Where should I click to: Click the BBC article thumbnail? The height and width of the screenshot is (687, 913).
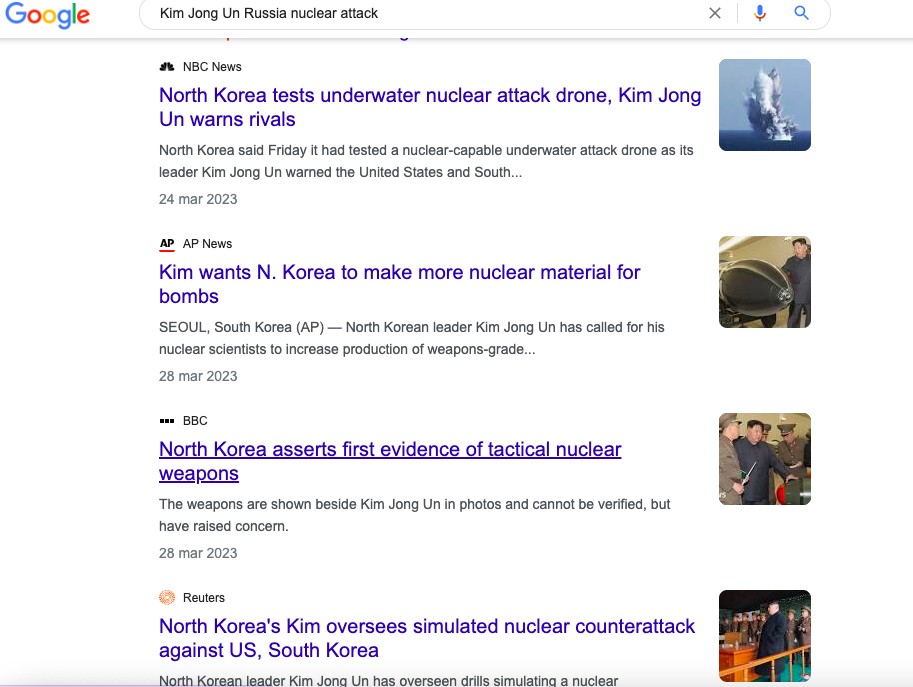click(765, 459)
